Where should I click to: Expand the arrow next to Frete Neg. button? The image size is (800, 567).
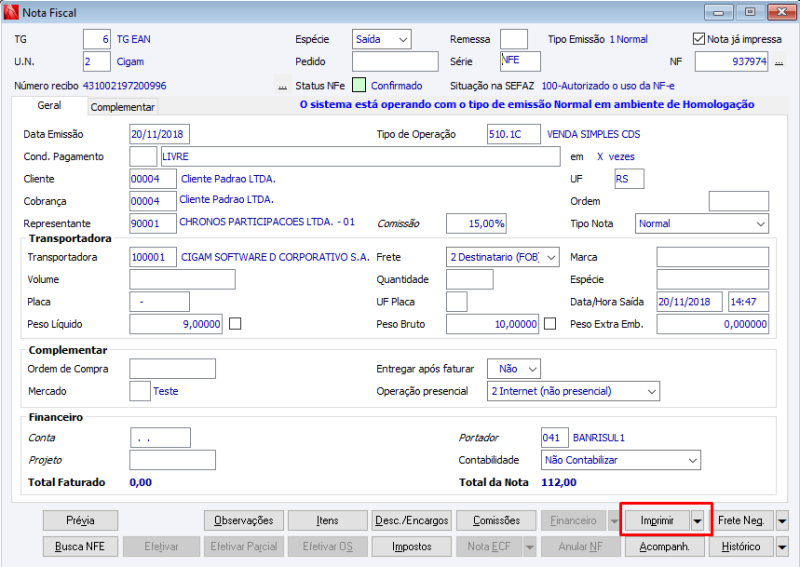pyautogui.click(x=782, y=521)
